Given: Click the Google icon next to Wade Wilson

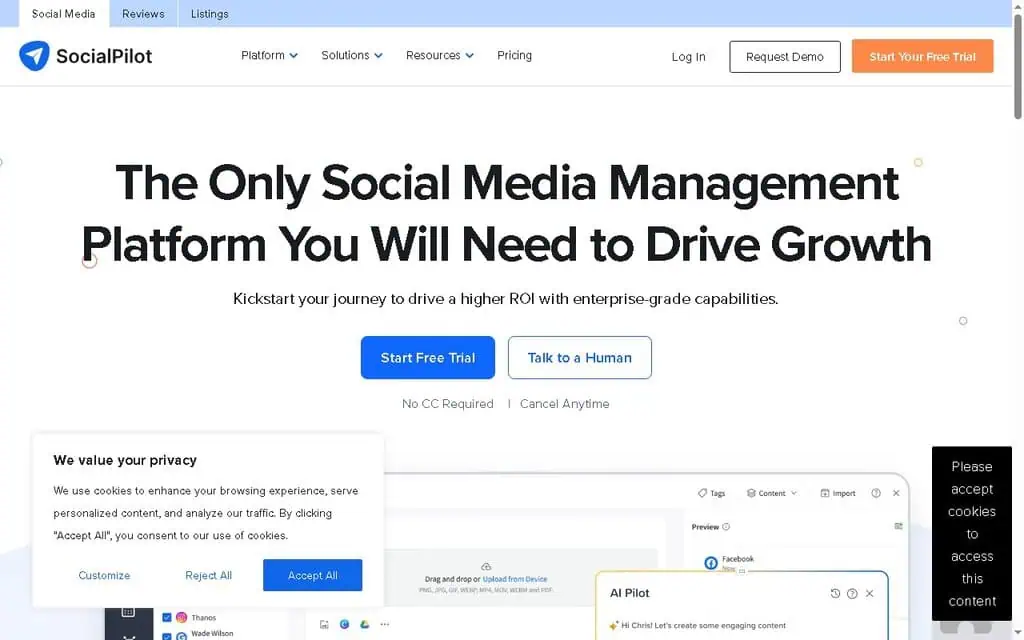Looking at the screenshot, I should [x=182, y=635].
